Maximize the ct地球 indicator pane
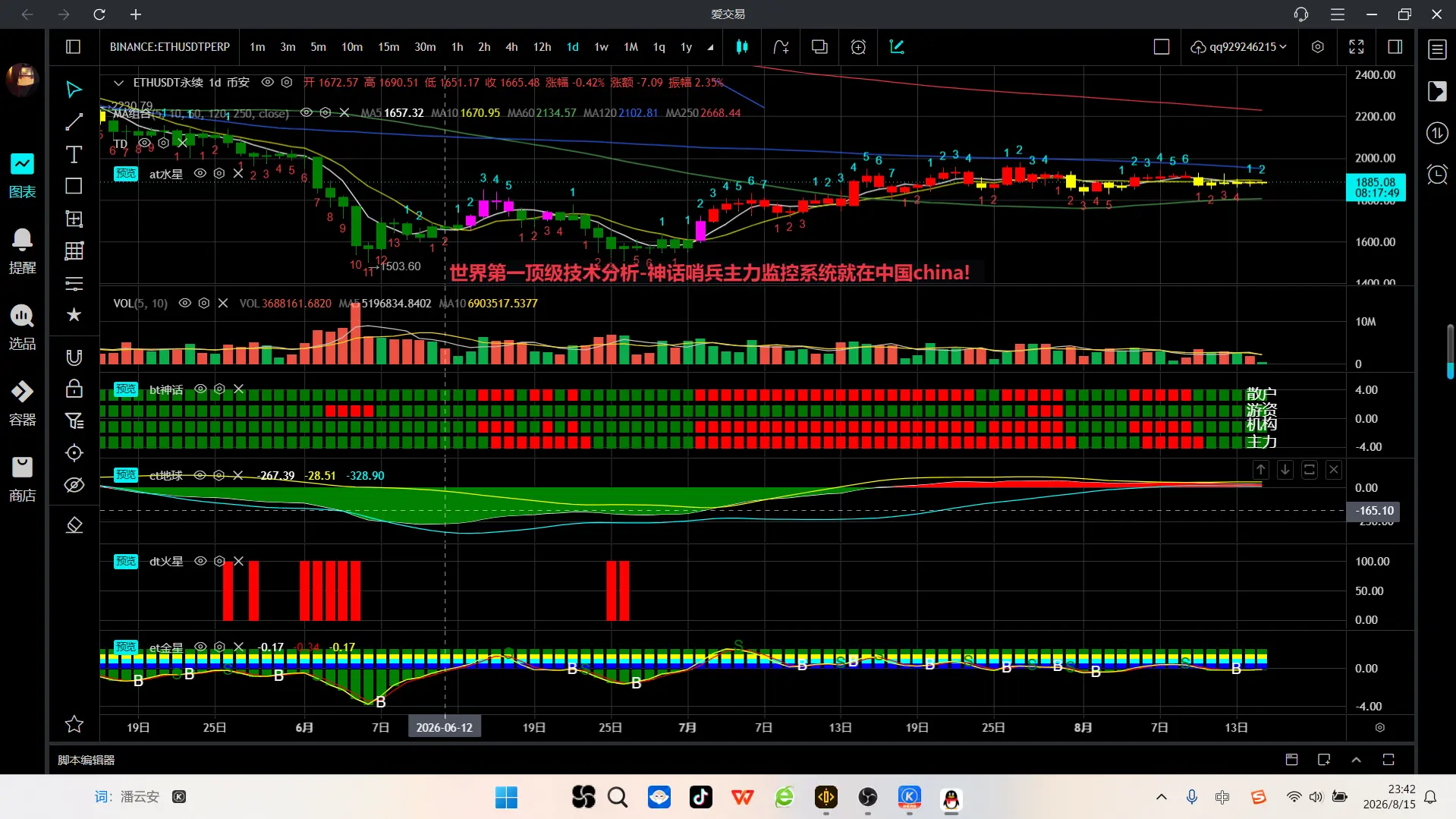Viewport: 1456px width, 819px height. tap(1310, 470)
